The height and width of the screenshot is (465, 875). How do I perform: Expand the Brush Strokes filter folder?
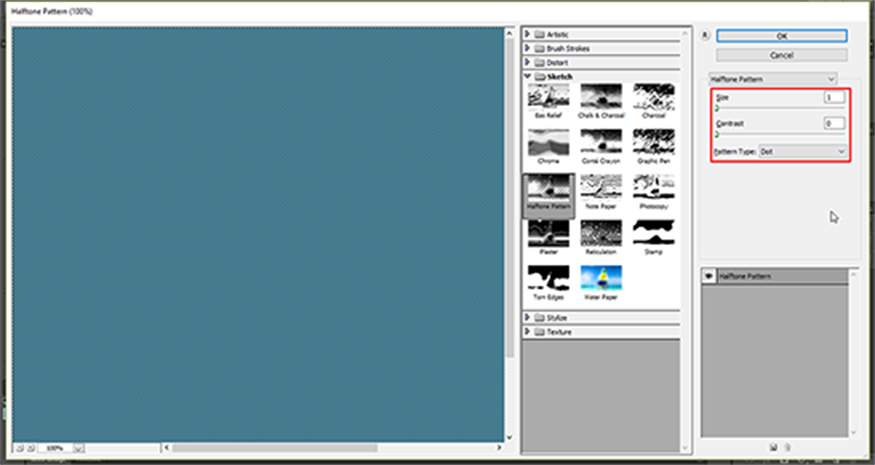coord(527,48)
